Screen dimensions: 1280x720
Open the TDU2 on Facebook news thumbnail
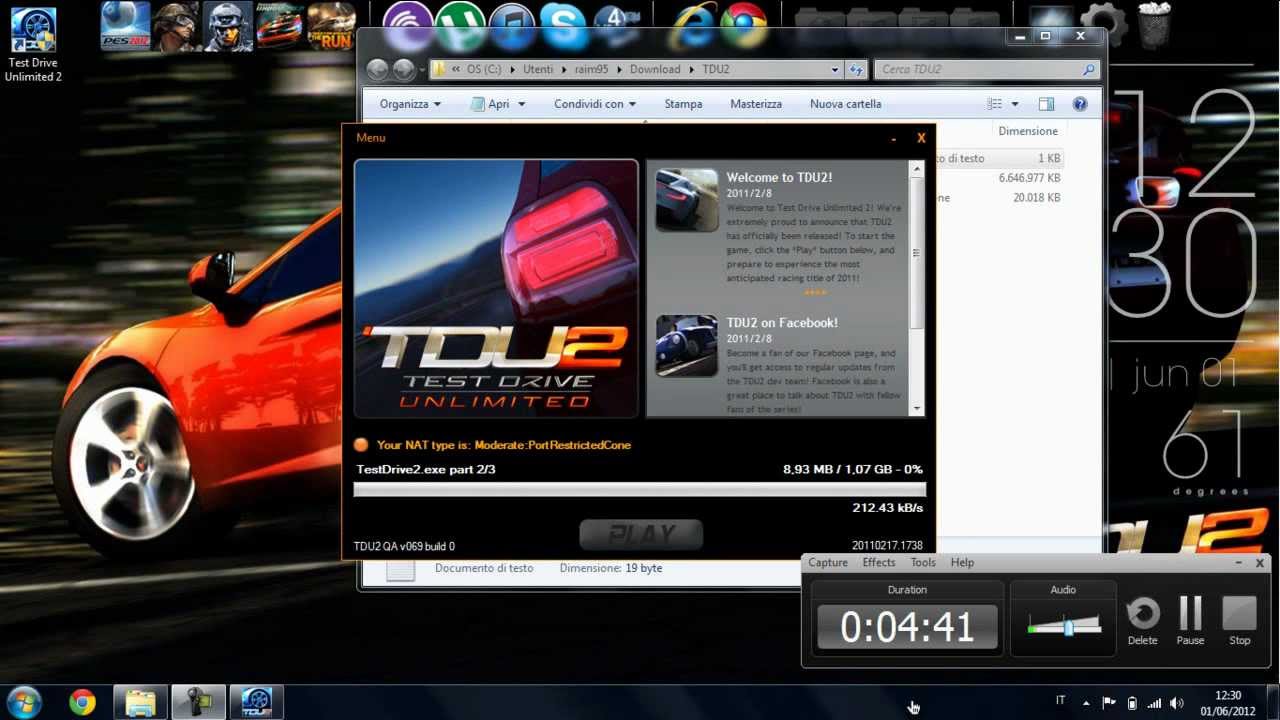point(687,346)
